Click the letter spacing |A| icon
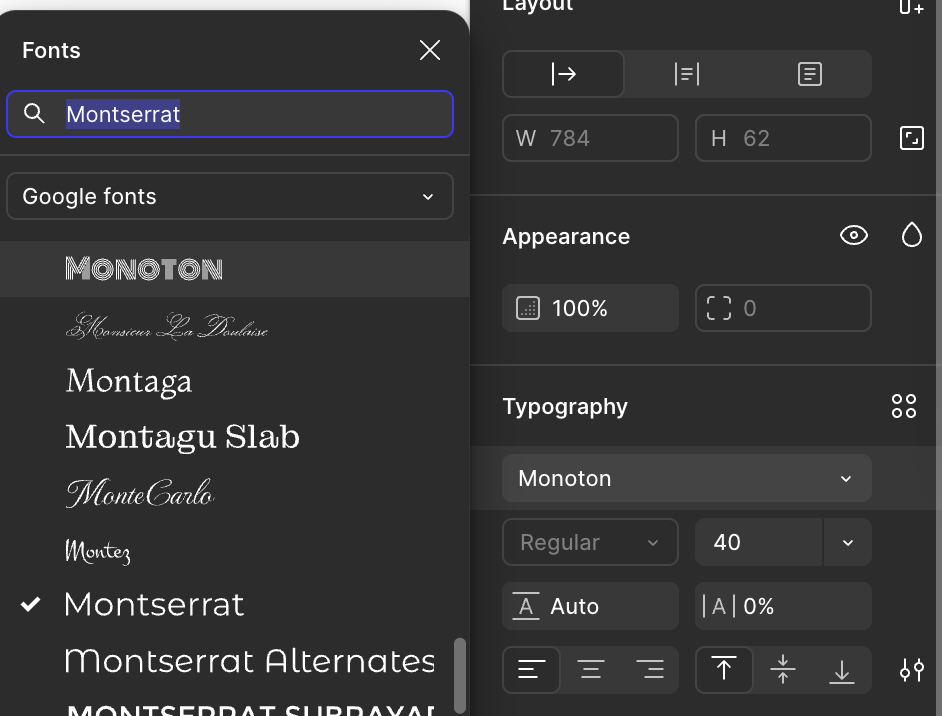The width and height of the screenshot is (942, 716). [719, 606]
